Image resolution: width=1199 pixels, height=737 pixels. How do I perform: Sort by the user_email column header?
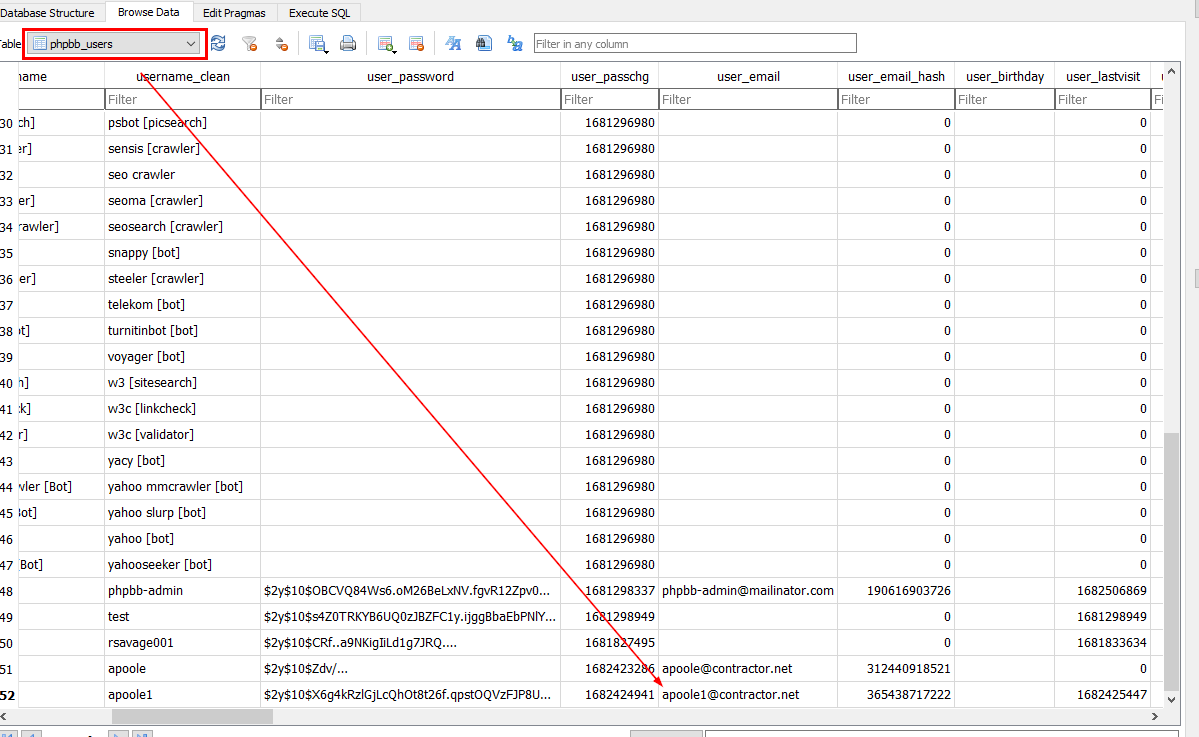click(x=748, y=76)
